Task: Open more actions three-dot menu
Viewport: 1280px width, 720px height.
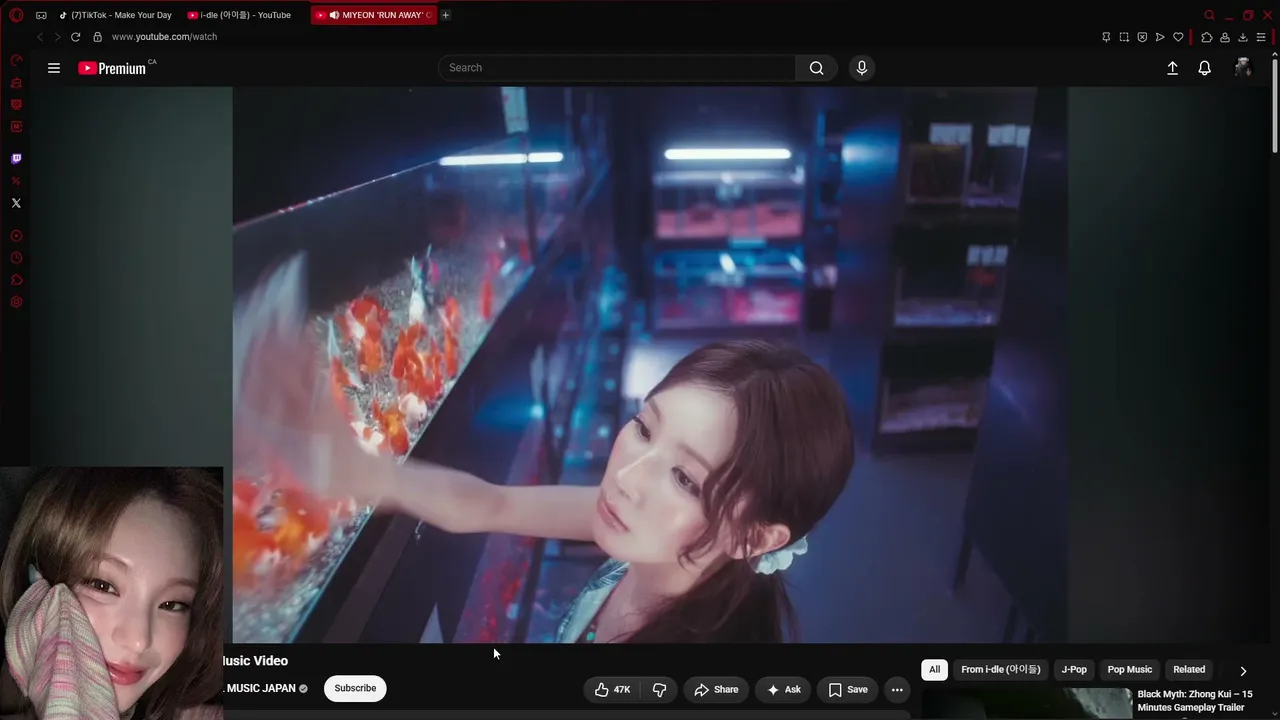Action: point(897,689)
